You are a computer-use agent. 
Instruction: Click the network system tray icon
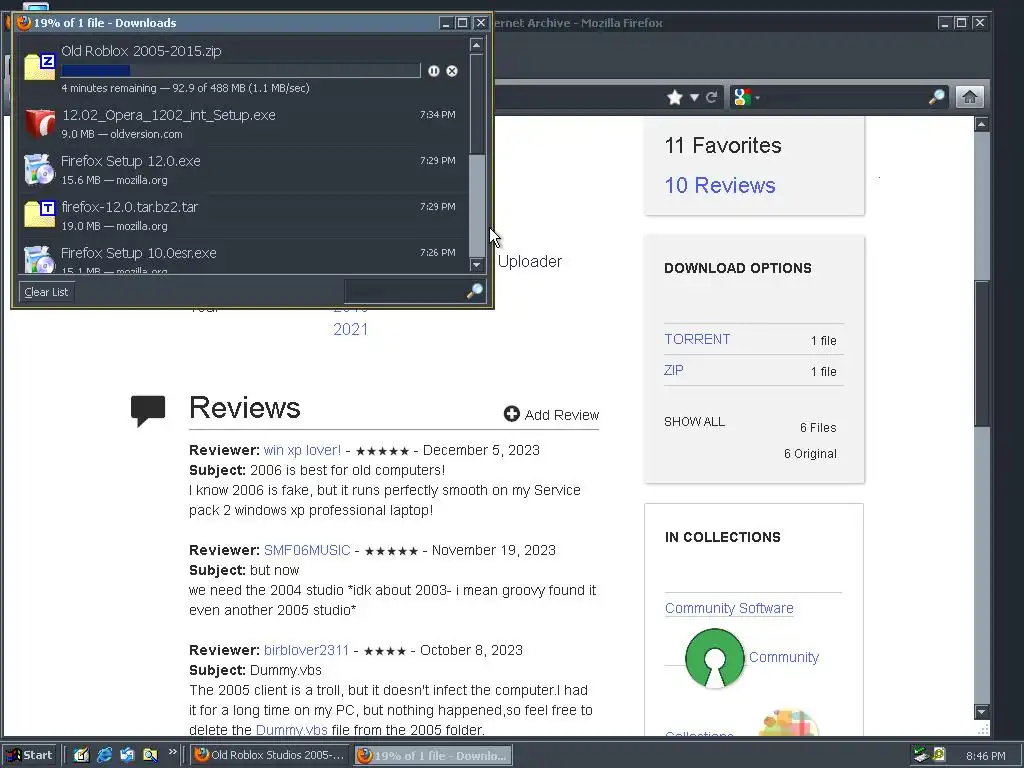[921, 755]
